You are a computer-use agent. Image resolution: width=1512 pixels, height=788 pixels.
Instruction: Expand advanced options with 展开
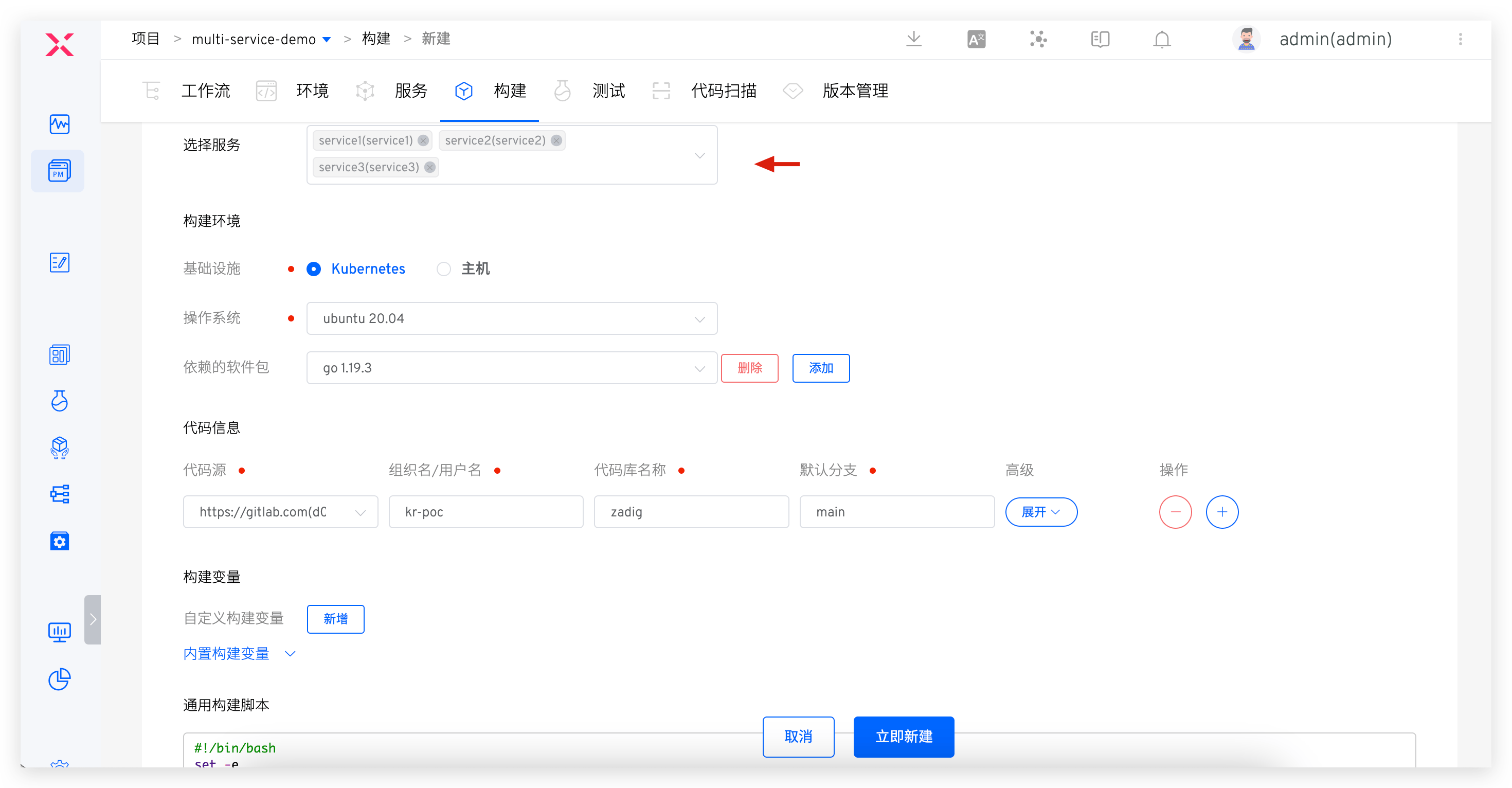click(1041, 512)
